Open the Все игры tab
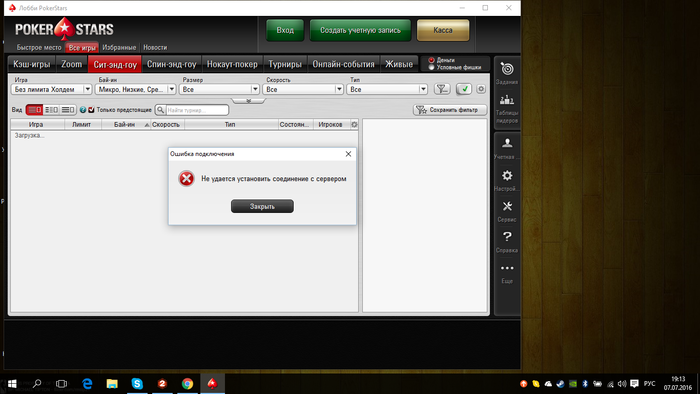This screenshot has width=700, height=394. (x=82, y=47)
